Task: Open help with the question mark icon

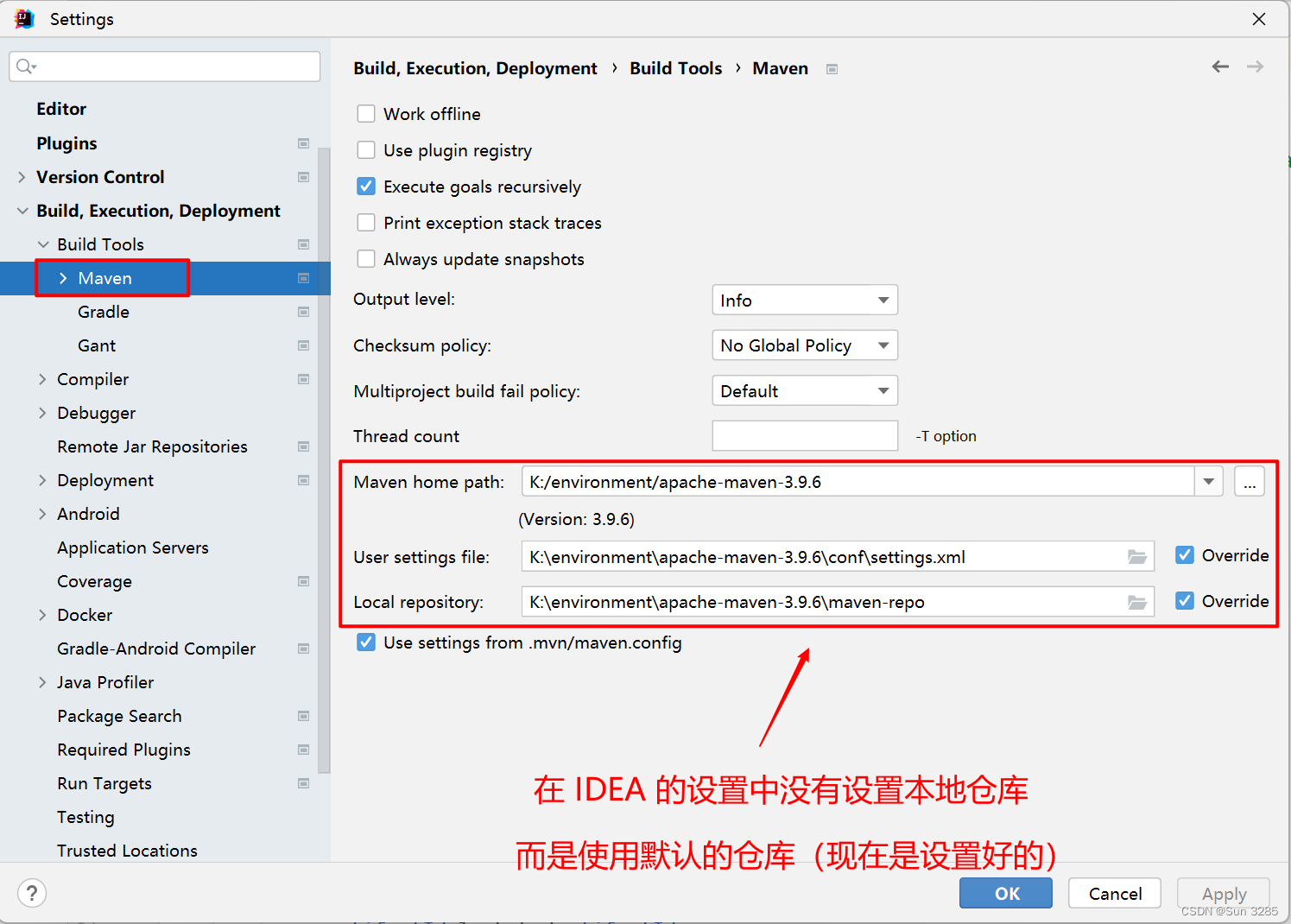Action: (32, 893)
